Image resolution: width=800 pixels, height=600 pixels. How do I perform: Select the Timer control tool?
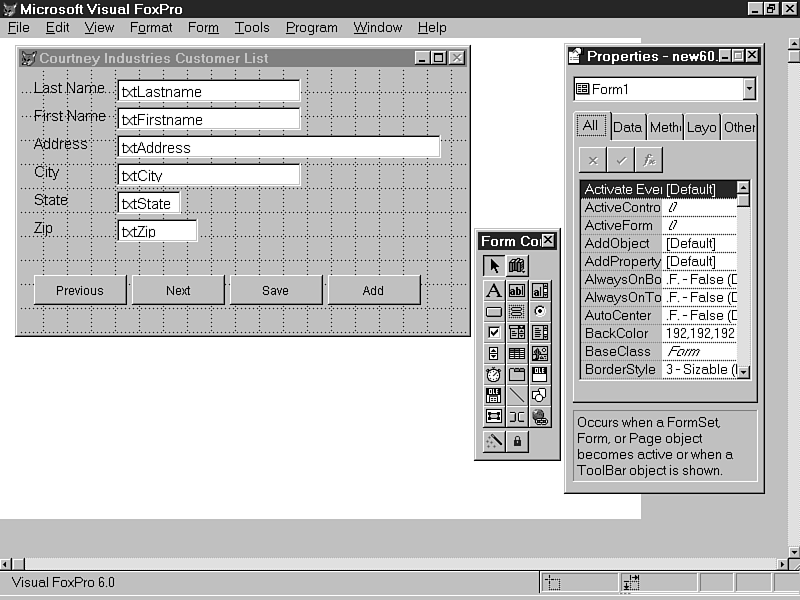click(493, 375)
